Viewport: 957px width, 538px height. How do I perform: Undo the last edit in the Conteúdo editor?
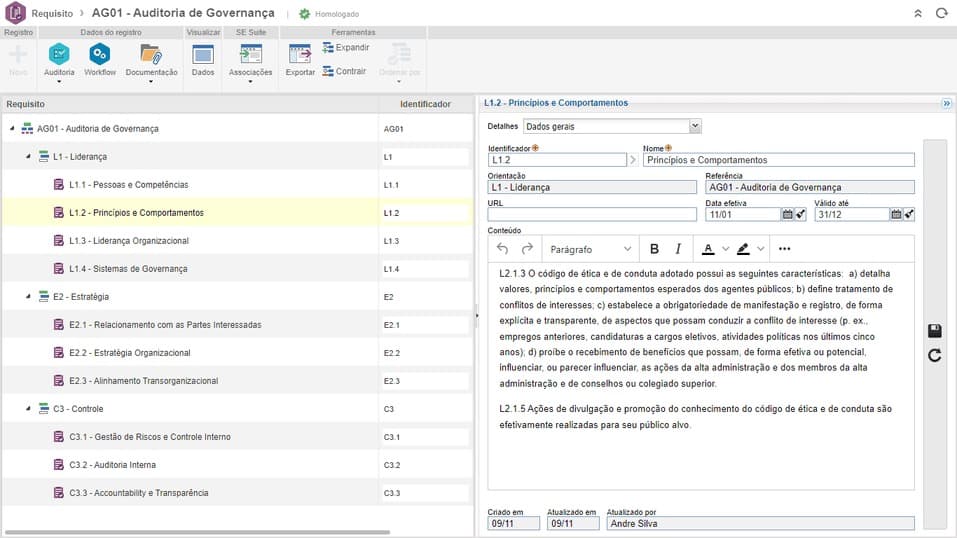point(502,249)
